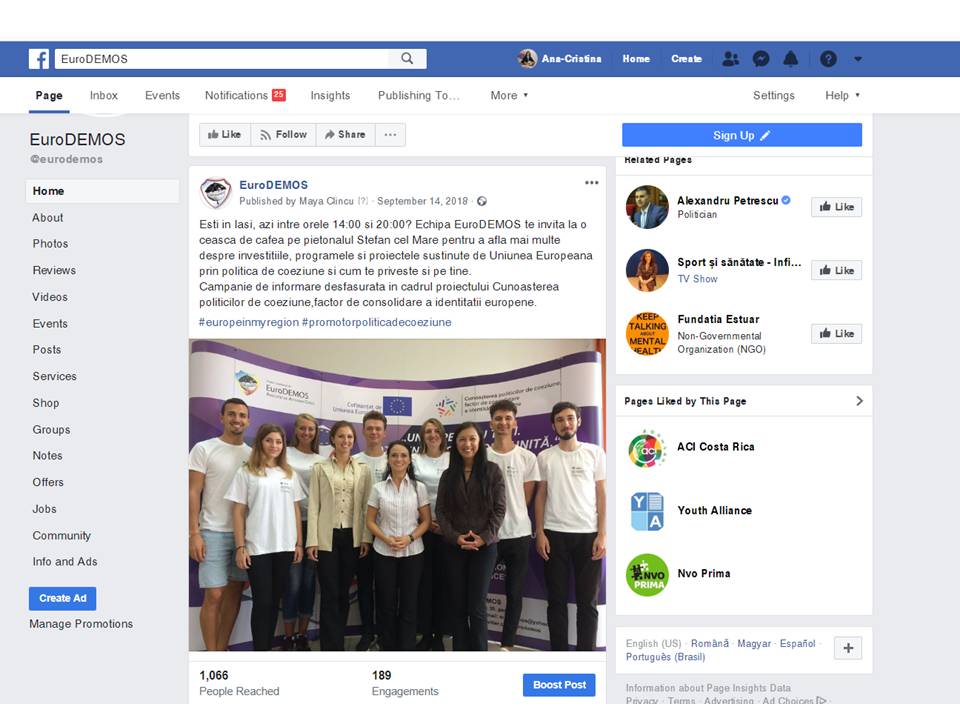This screenshot has height=720, width=960.
Task: Click the Create Ad button
Action: pyautogui.click(x=62, y=598)
